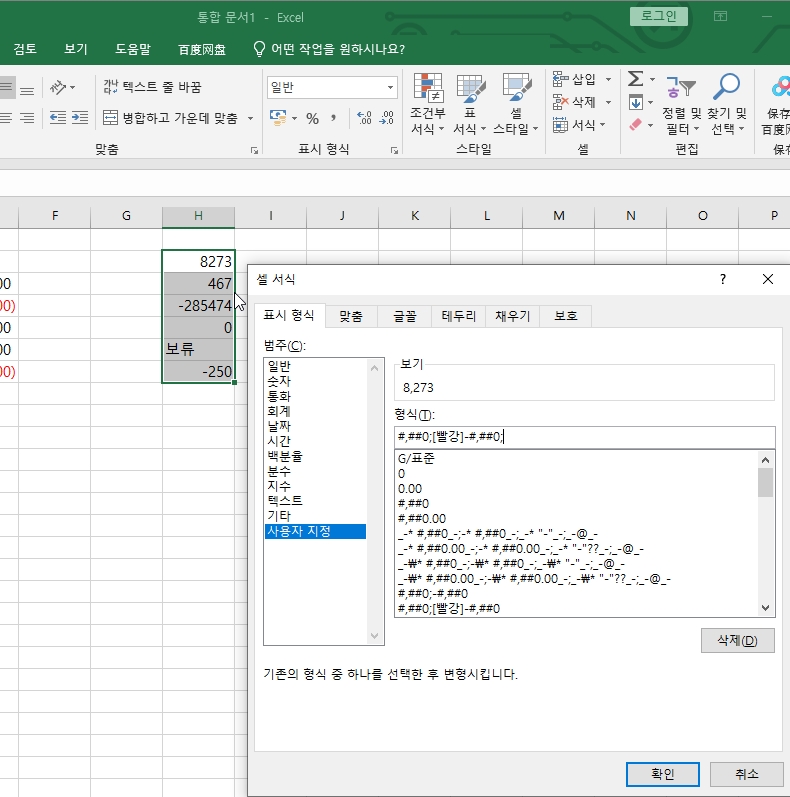Click the insert cells (삽입) icon
The width and height of the screenshot is (790, 797).
pos(560,79)
